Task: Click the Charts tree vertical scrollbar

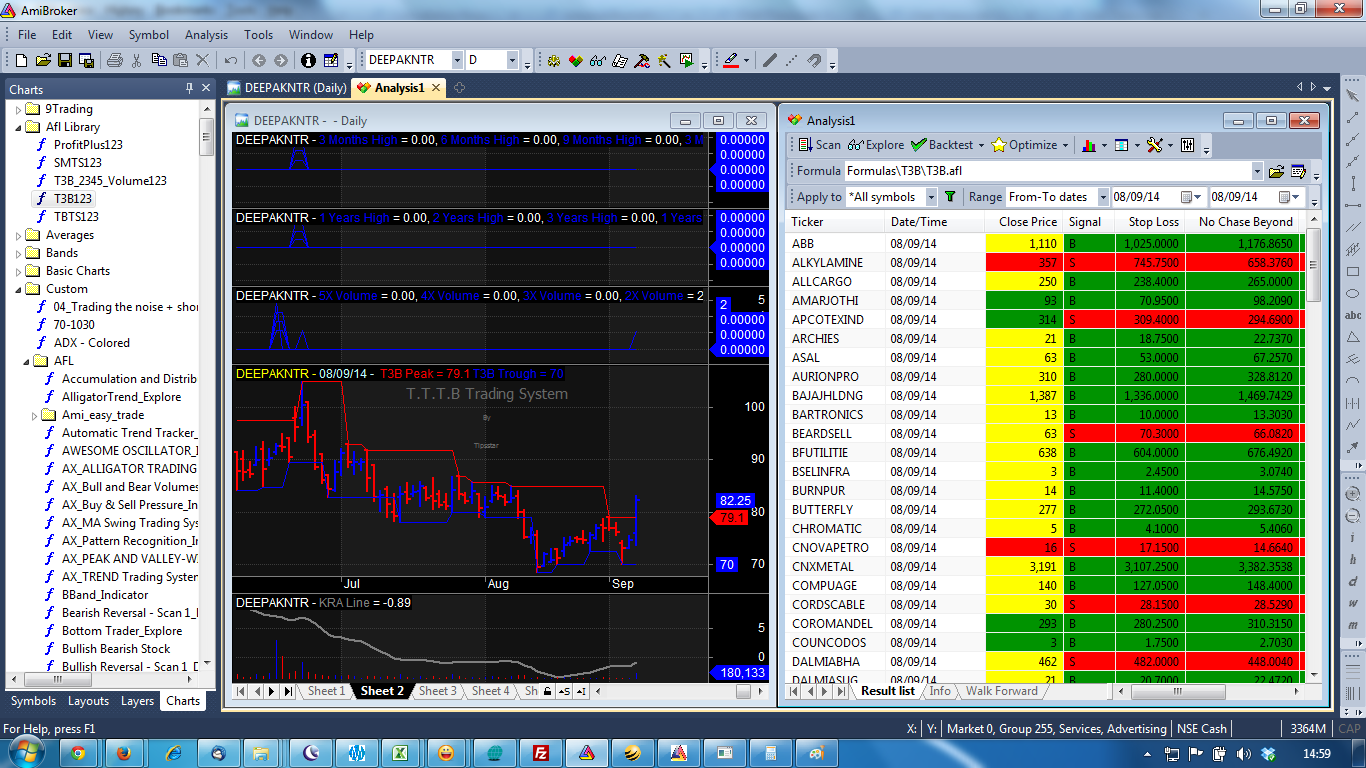Action: (x=207, y=385)
